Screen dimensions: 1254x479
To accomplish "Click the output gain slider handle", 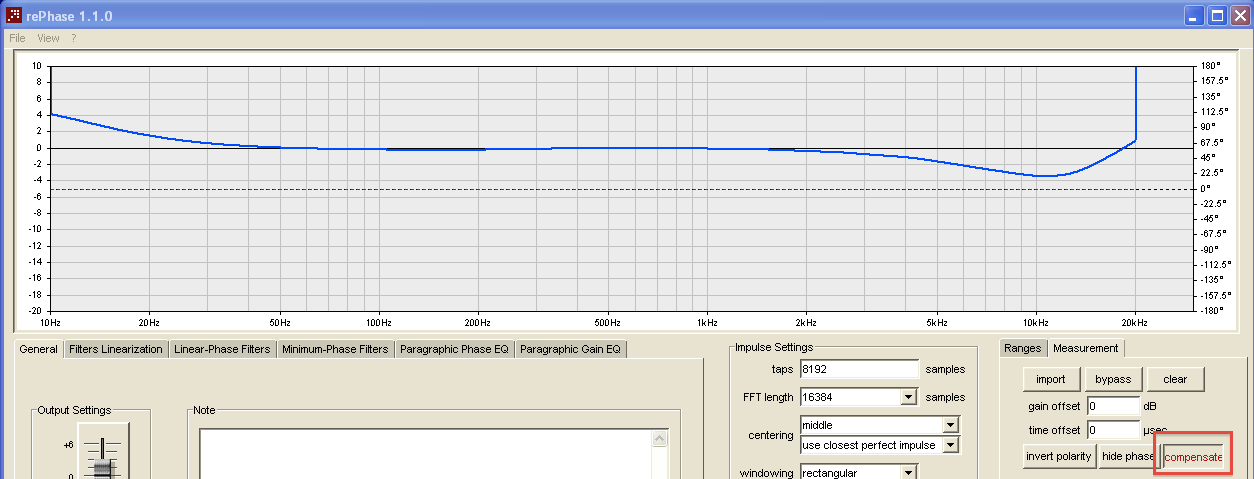I will (x=104, y=468).
